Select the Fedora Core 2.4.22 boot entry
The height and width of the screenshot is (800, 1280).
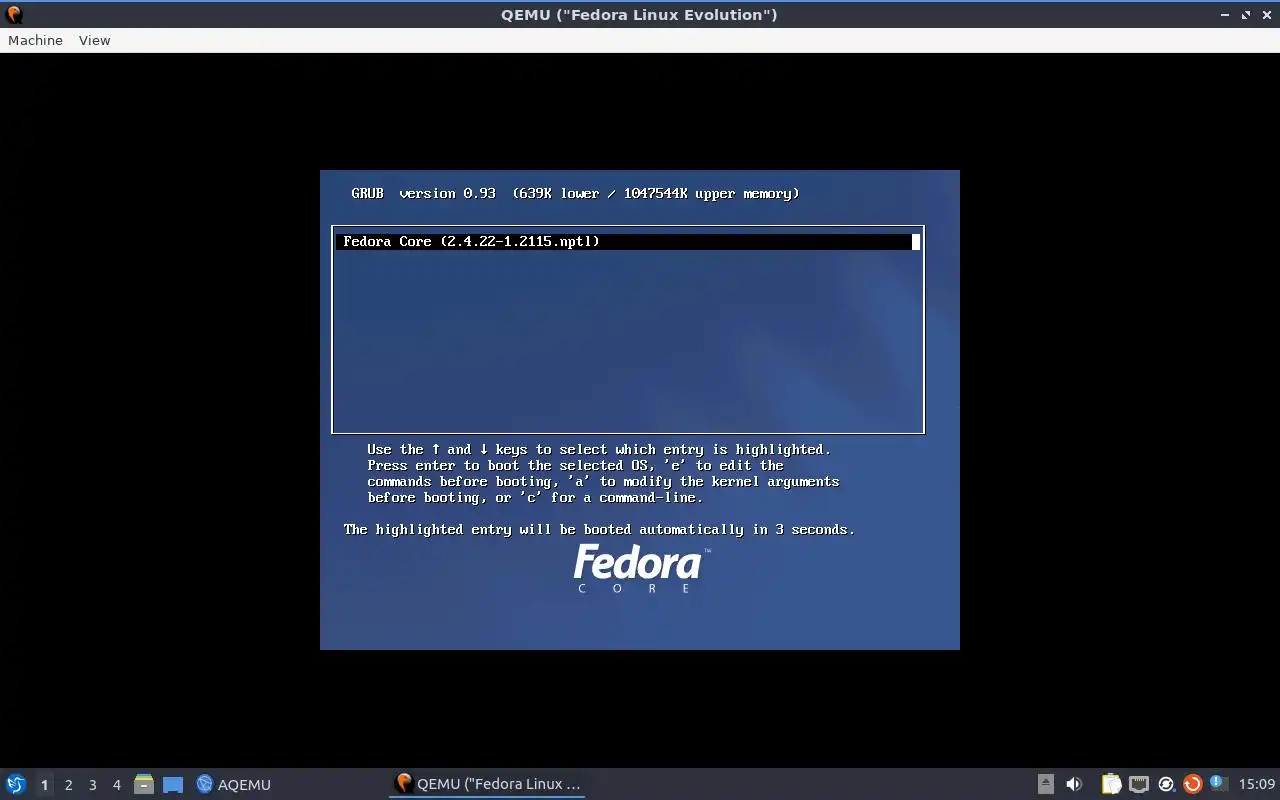[627, 241]
